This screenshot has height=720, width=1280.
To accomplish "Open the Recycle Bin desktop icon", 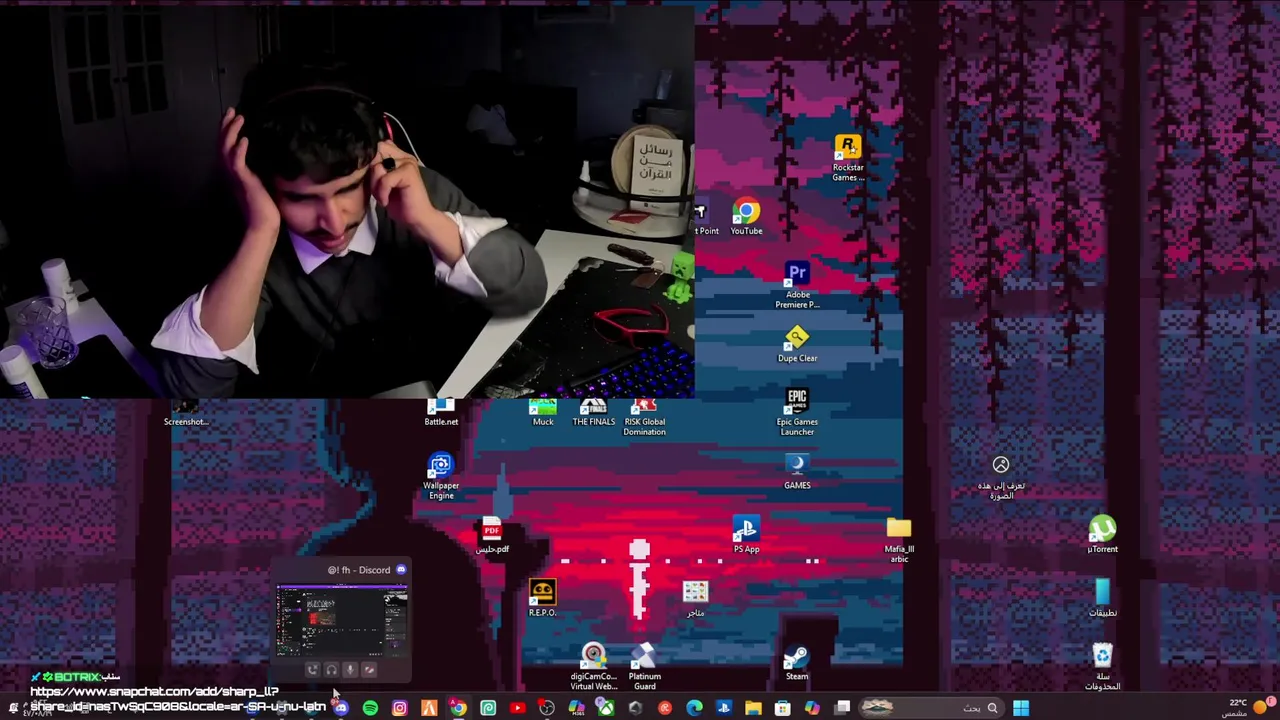I will point(1102,667).
